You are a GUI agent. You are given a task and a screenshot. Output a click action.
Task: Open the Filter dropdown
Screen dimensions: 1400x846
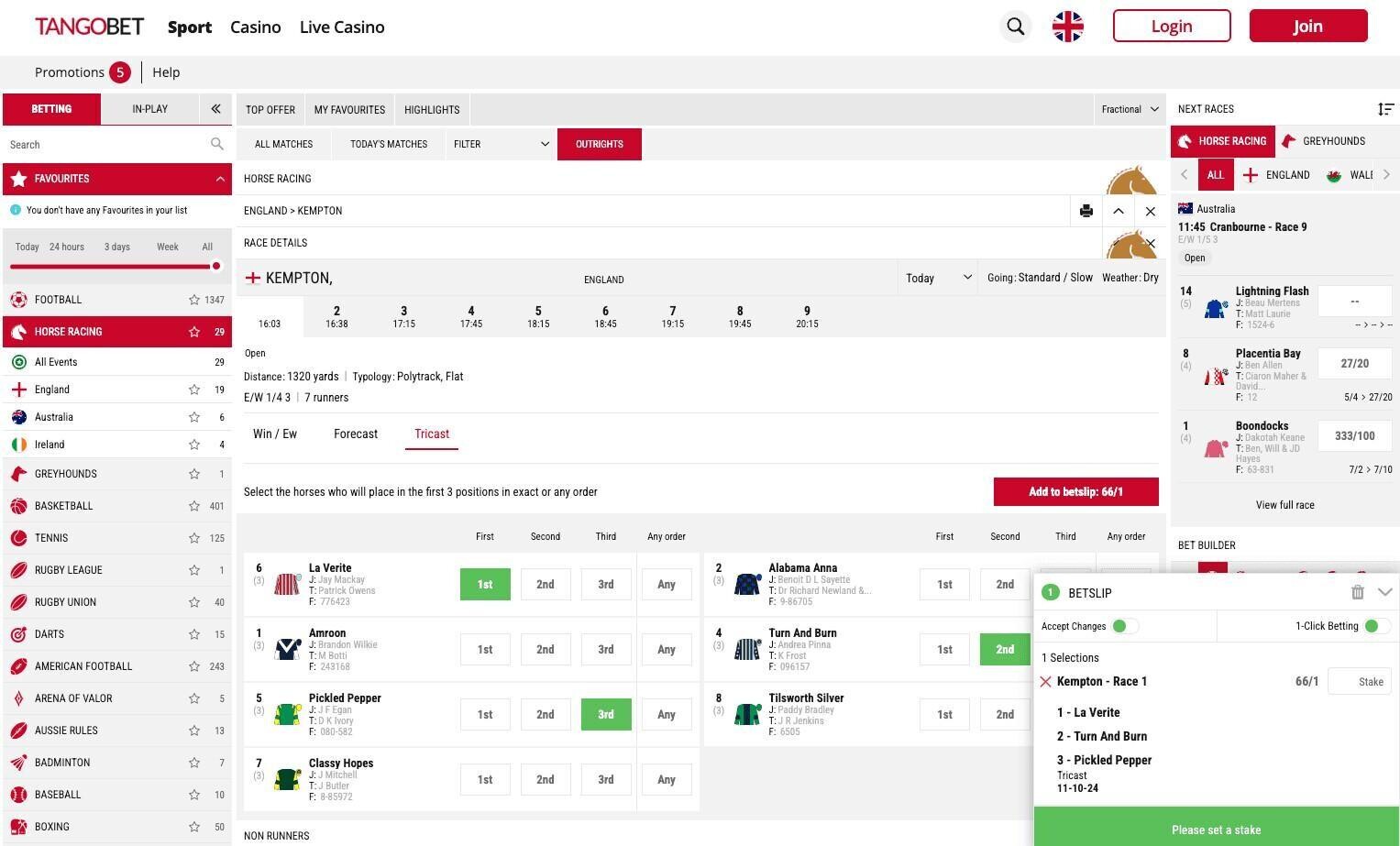[501, 144]
